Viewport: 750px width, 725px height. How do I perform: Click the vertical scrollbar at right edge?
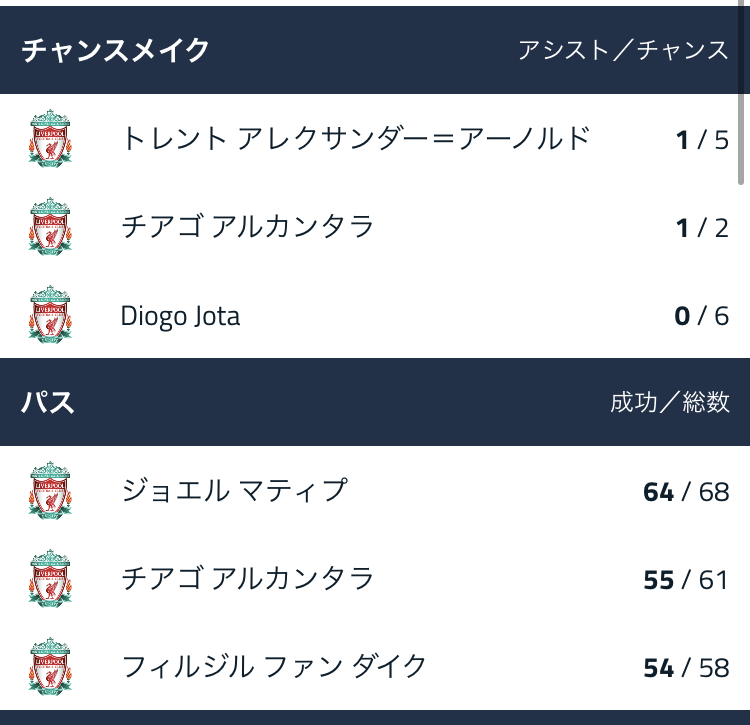click(x=742, y=140)
